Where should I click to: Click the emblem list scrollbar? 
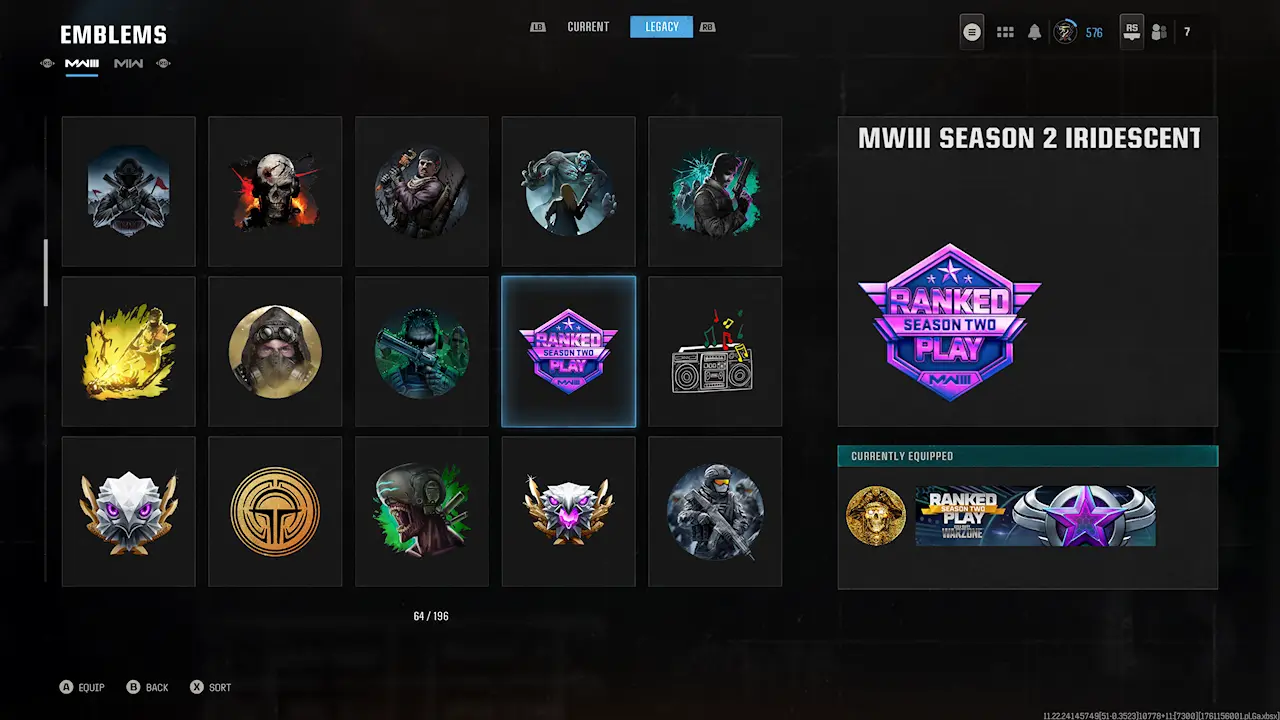pyautogui.click(x=46, y=273)
